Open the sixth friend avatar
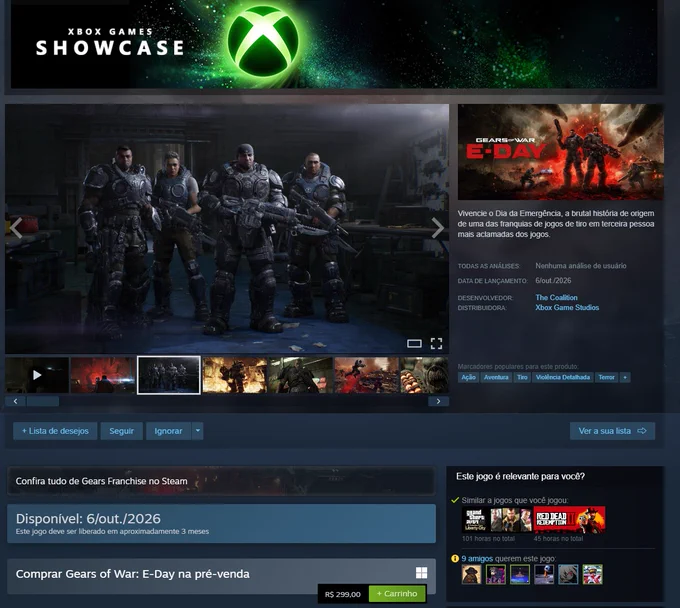Image resolution: width=680 pixels, height=608 pixels. 592,574
